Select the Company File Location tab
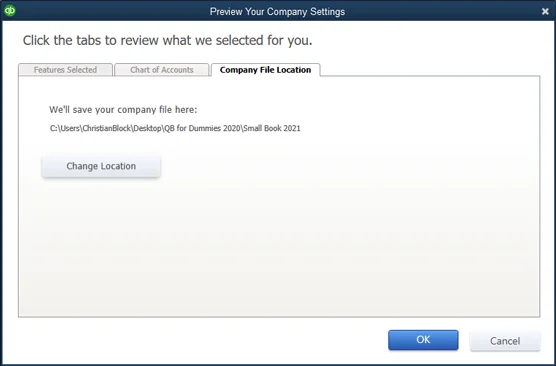The width and height of the screenshot is (556, 366). point(266,70)
